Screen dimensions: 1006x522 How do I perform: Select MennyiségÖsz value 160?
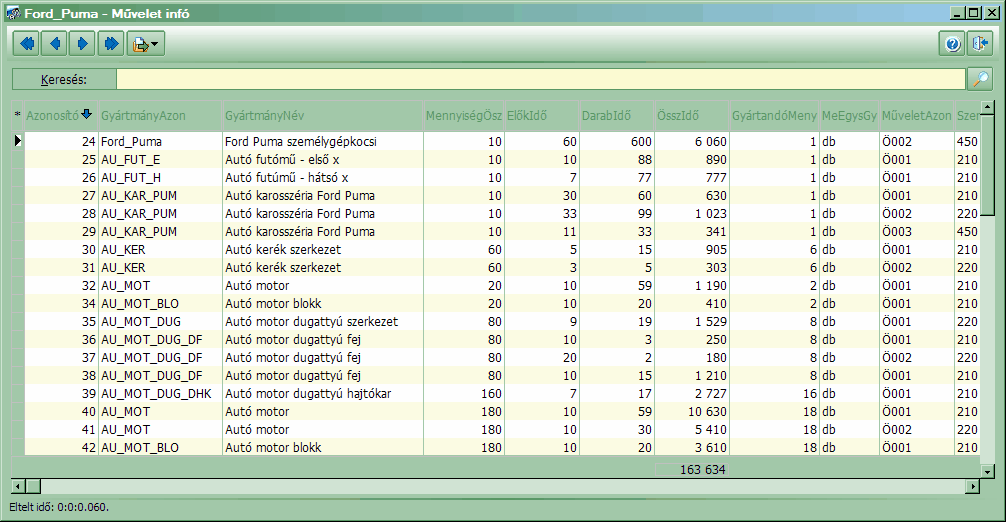coord(464,393)
